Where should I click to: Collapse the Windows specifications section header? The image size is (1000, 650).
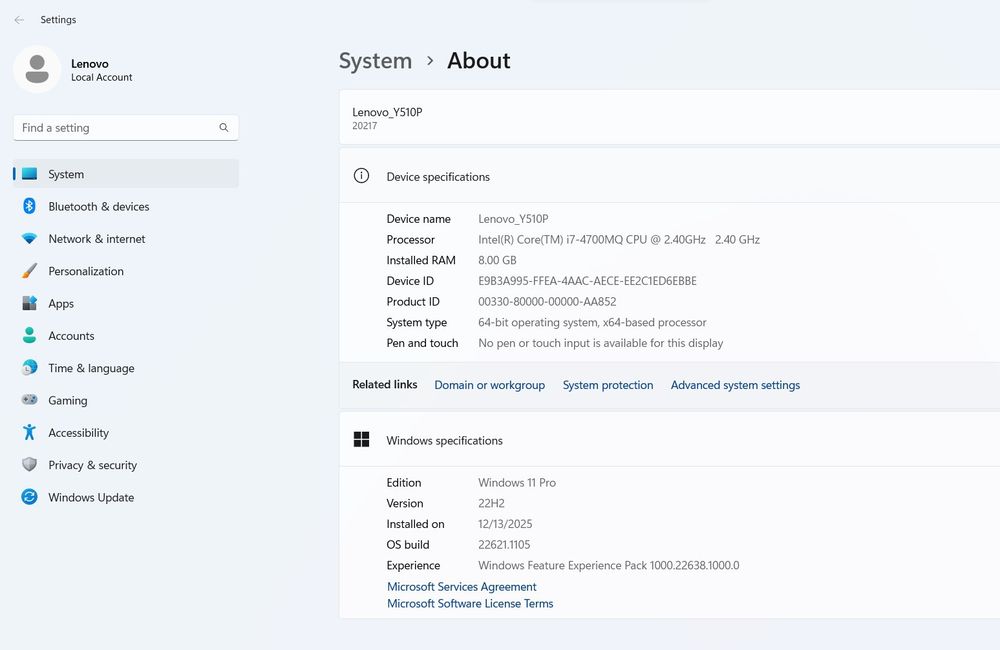pos(444,440)
